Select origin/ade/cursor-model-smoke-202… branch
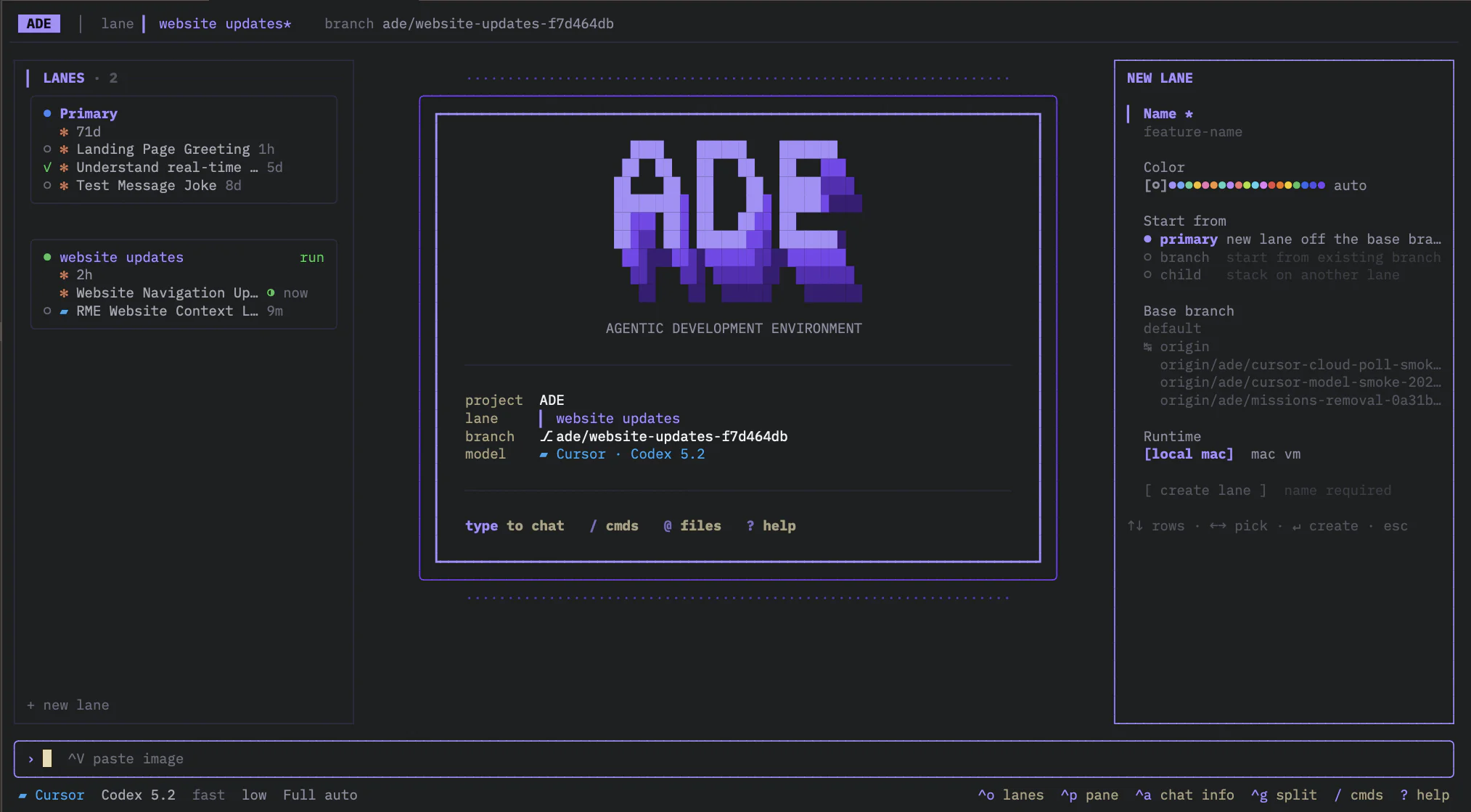1471x812 pixels. (x=1300, y=382)
